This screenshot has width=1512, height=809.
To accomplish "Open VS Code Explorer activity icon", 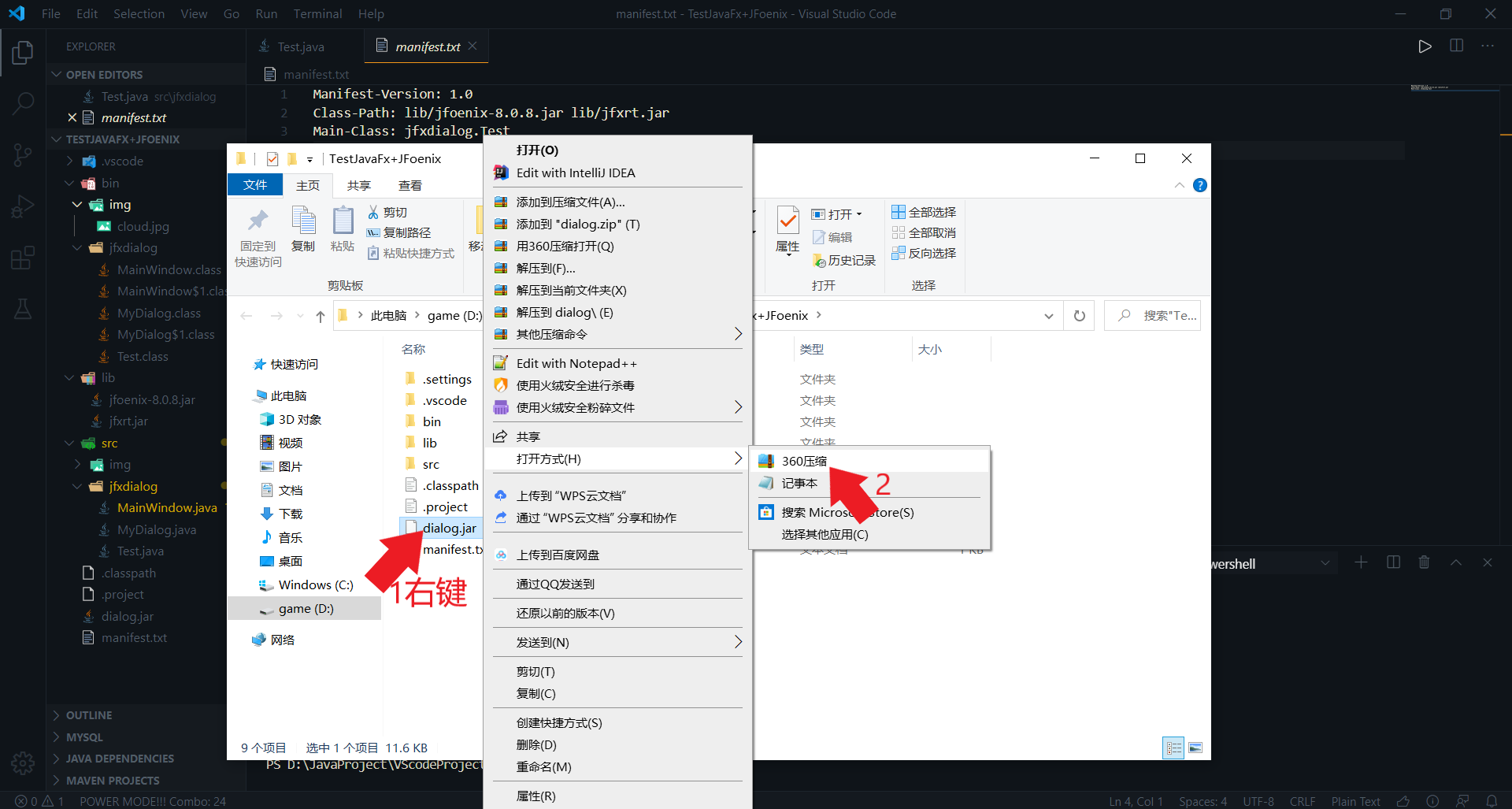I will click(23, 54).
